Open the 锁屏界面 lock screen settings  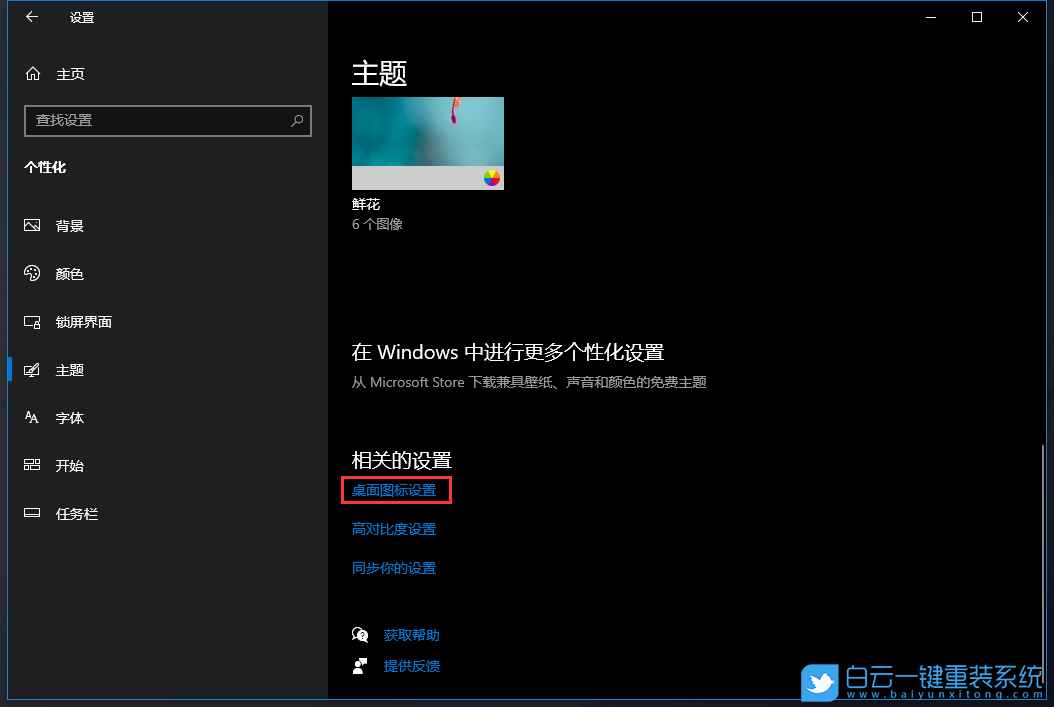click(x=83, y=321)
